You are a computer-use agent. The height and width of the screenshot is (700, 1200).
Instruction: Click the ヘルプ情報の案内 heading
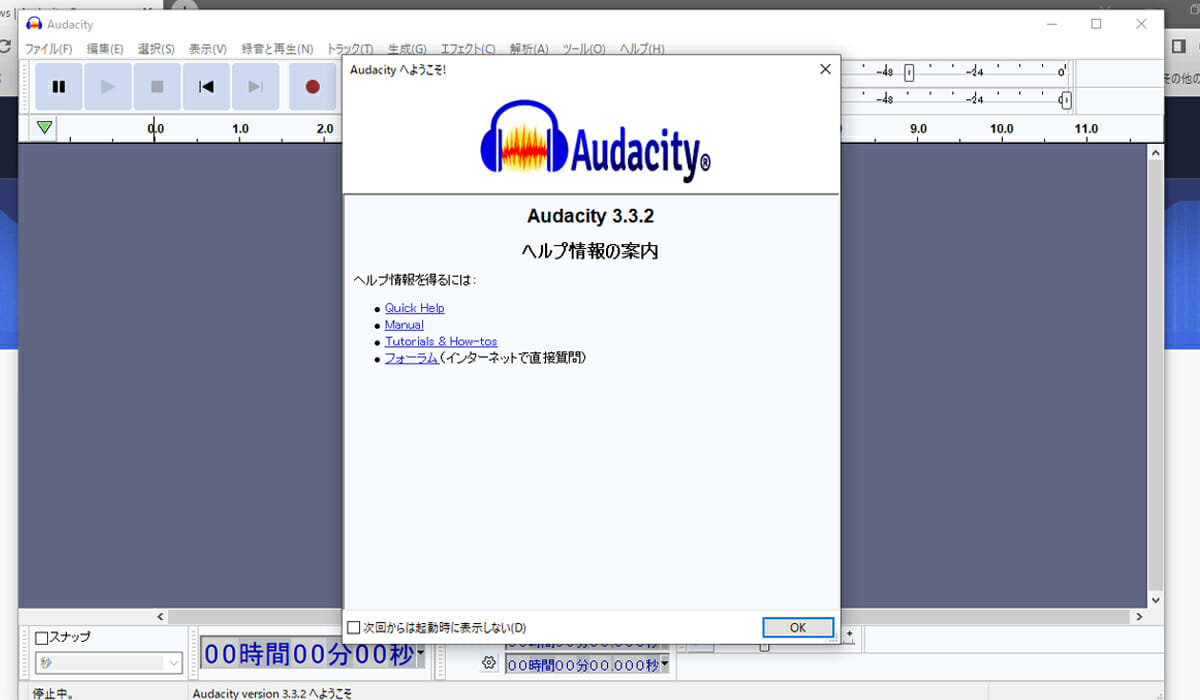click(x=590, y=251)
